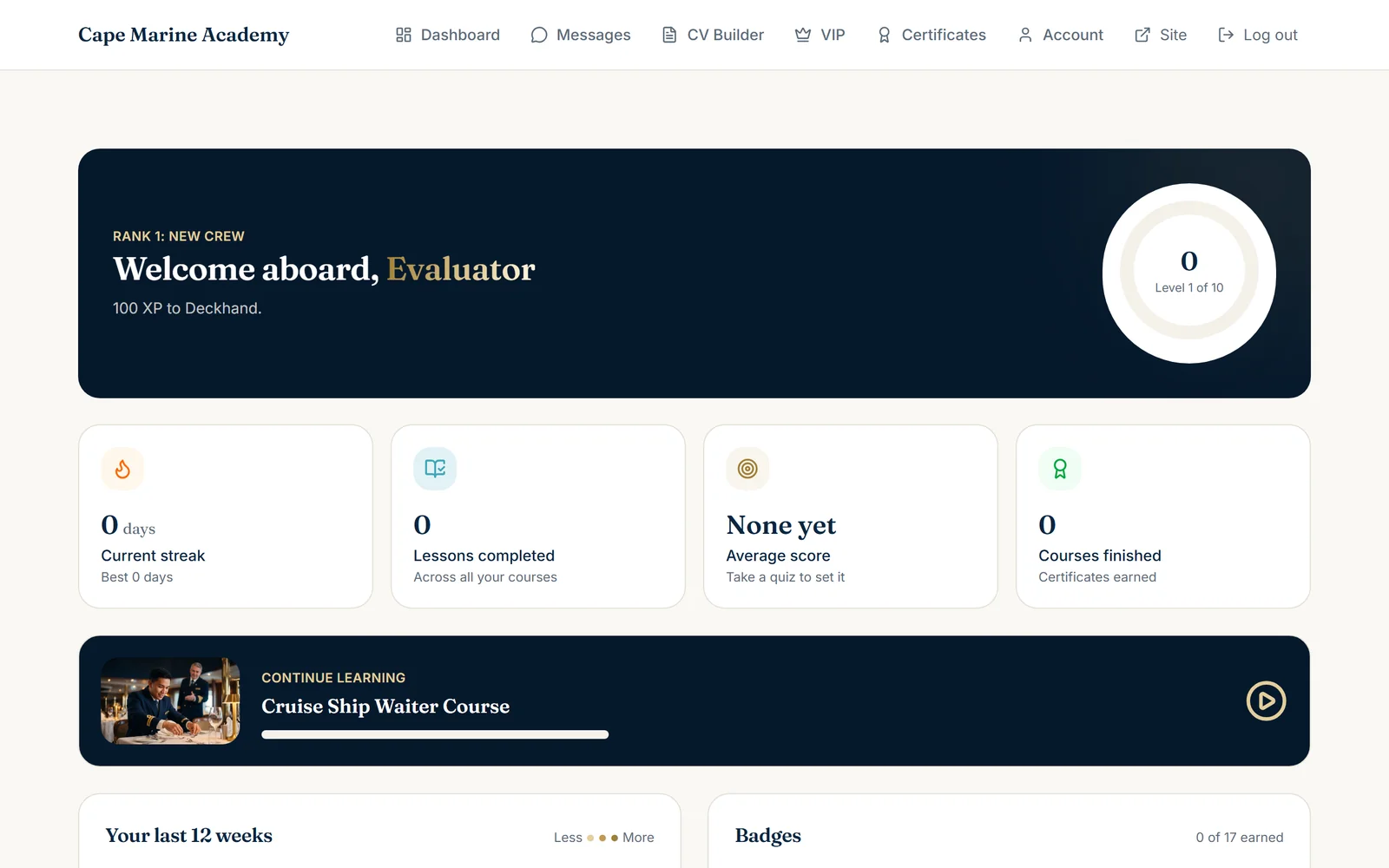Open the Cruise Ship Waiter Course thumbnail
The image size is (1389, 868).
coord(170,701)
